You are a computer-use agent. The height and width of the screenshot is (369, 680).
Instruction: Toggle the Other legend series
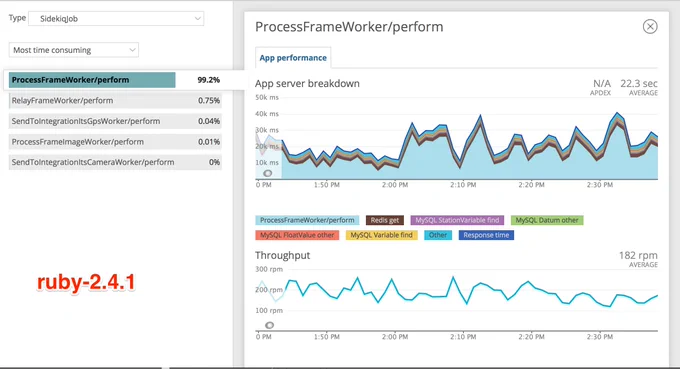[438, 235]
